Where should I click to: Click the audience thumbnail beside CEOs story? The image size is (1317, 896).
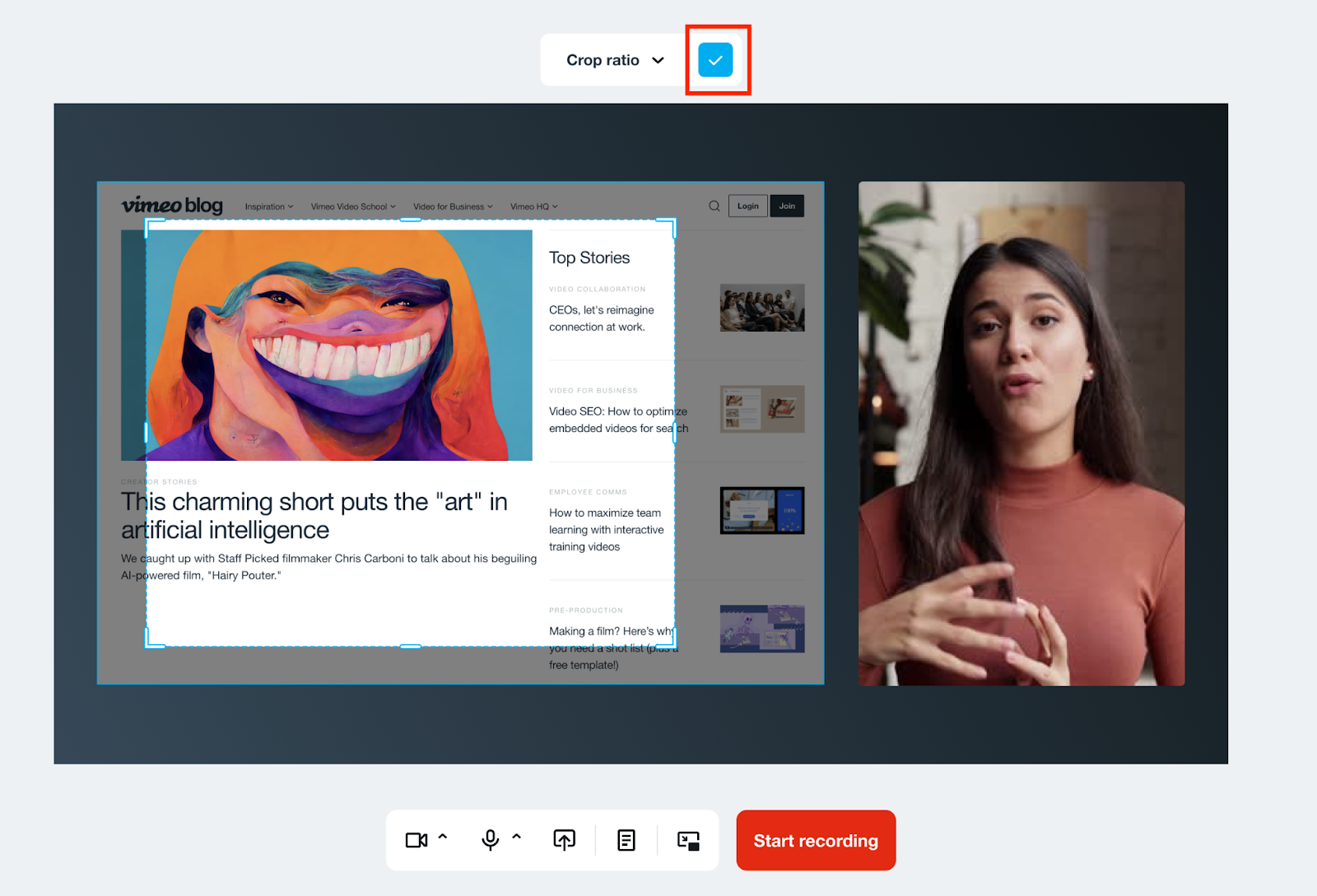coord(761,308)
